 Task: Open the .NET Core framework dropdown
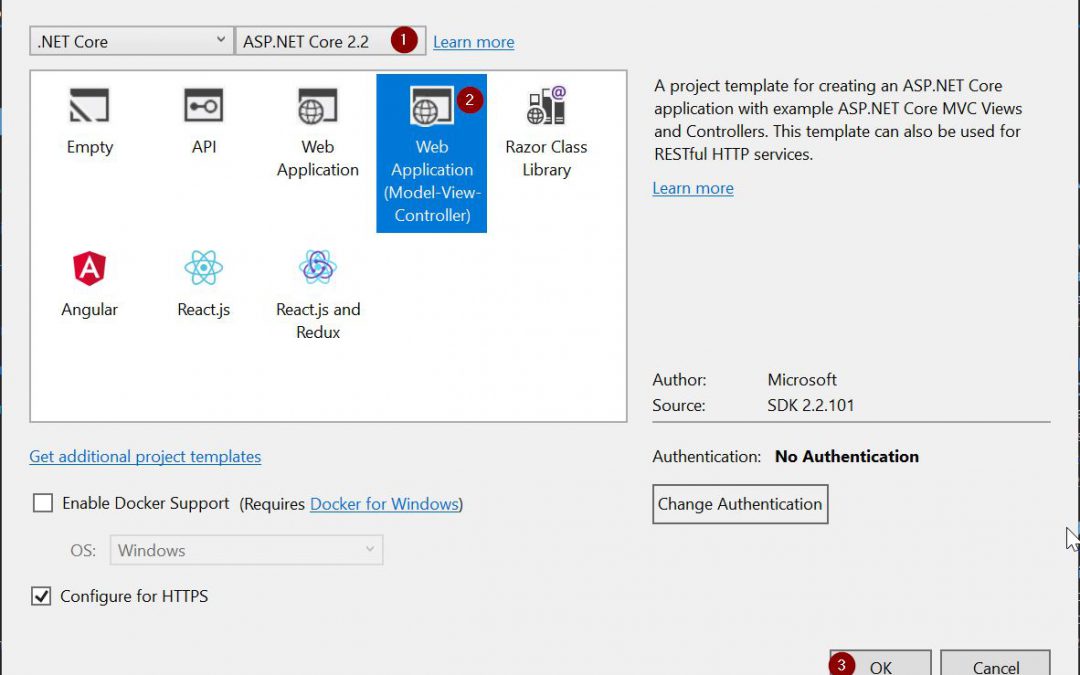point(132,42)
